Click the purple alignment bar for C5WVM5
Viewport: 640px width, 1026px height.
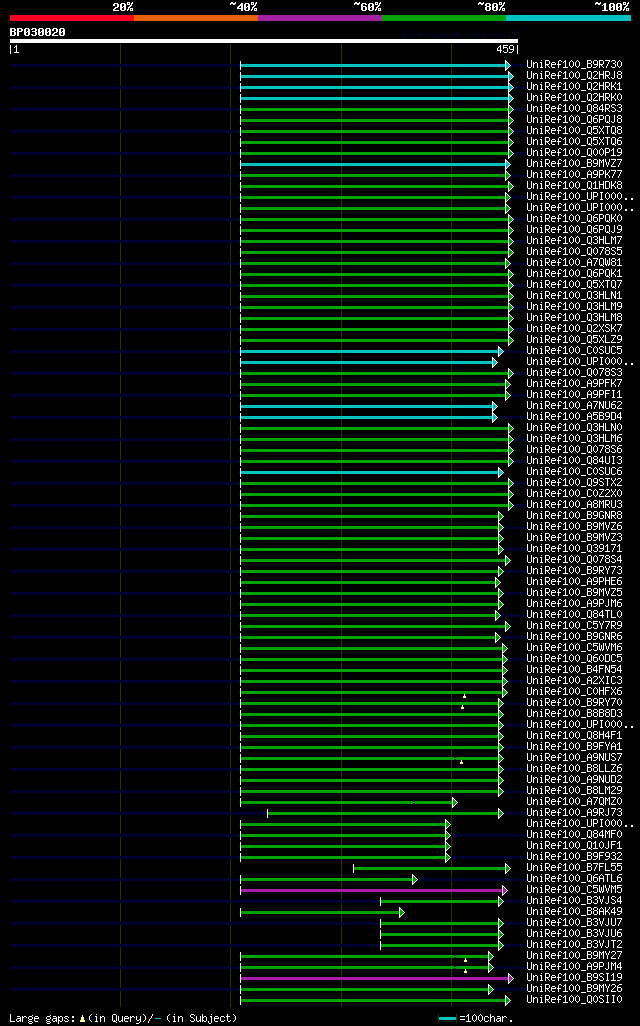tap(374, 891)
